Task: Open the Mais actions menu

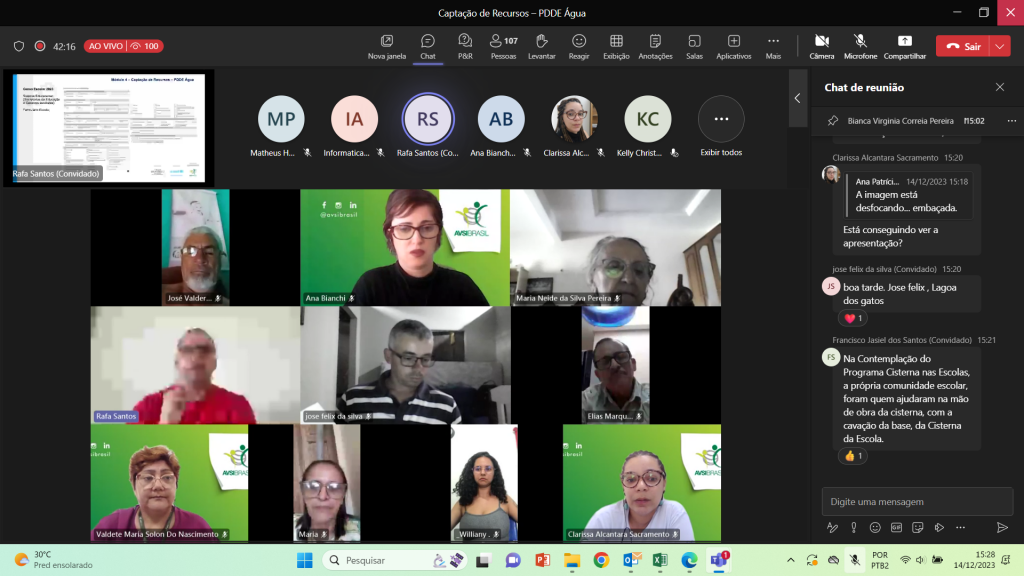Action: coord(773,47)
